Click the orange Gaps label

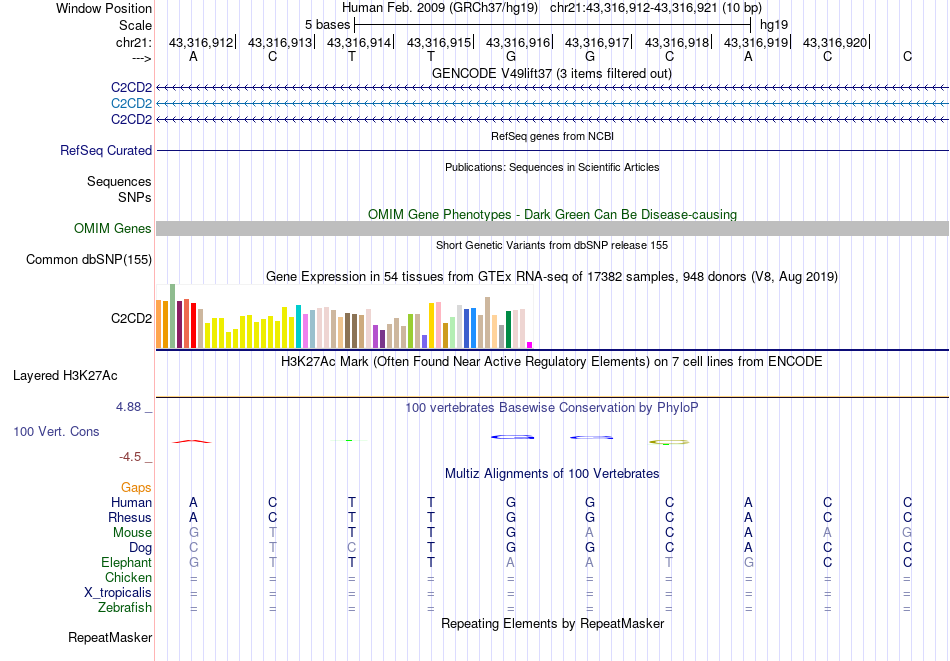tap(136, 488)
